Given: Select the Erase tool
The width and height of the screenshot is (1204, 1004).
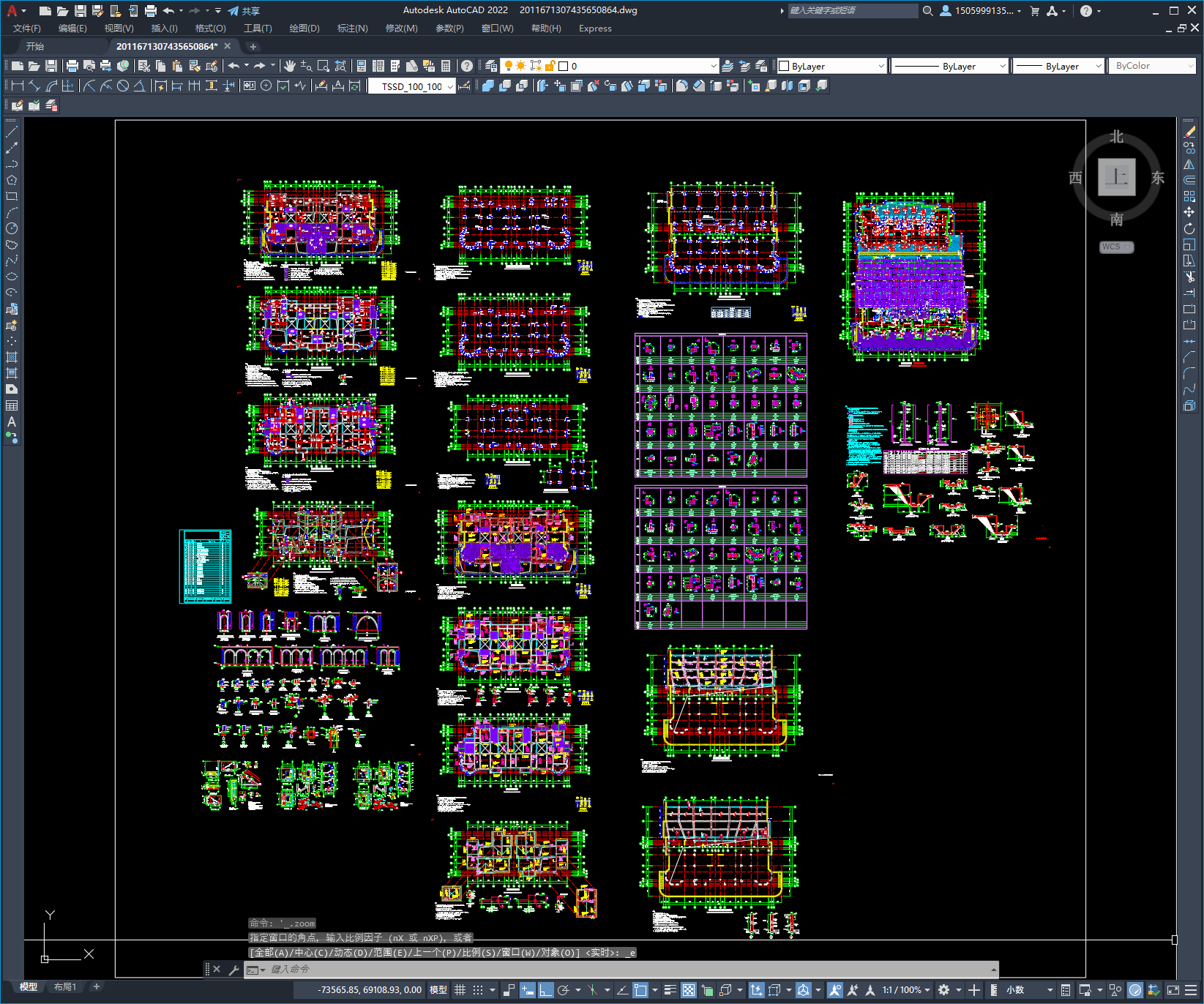Looking at the screenshot, I should 1189,132.
